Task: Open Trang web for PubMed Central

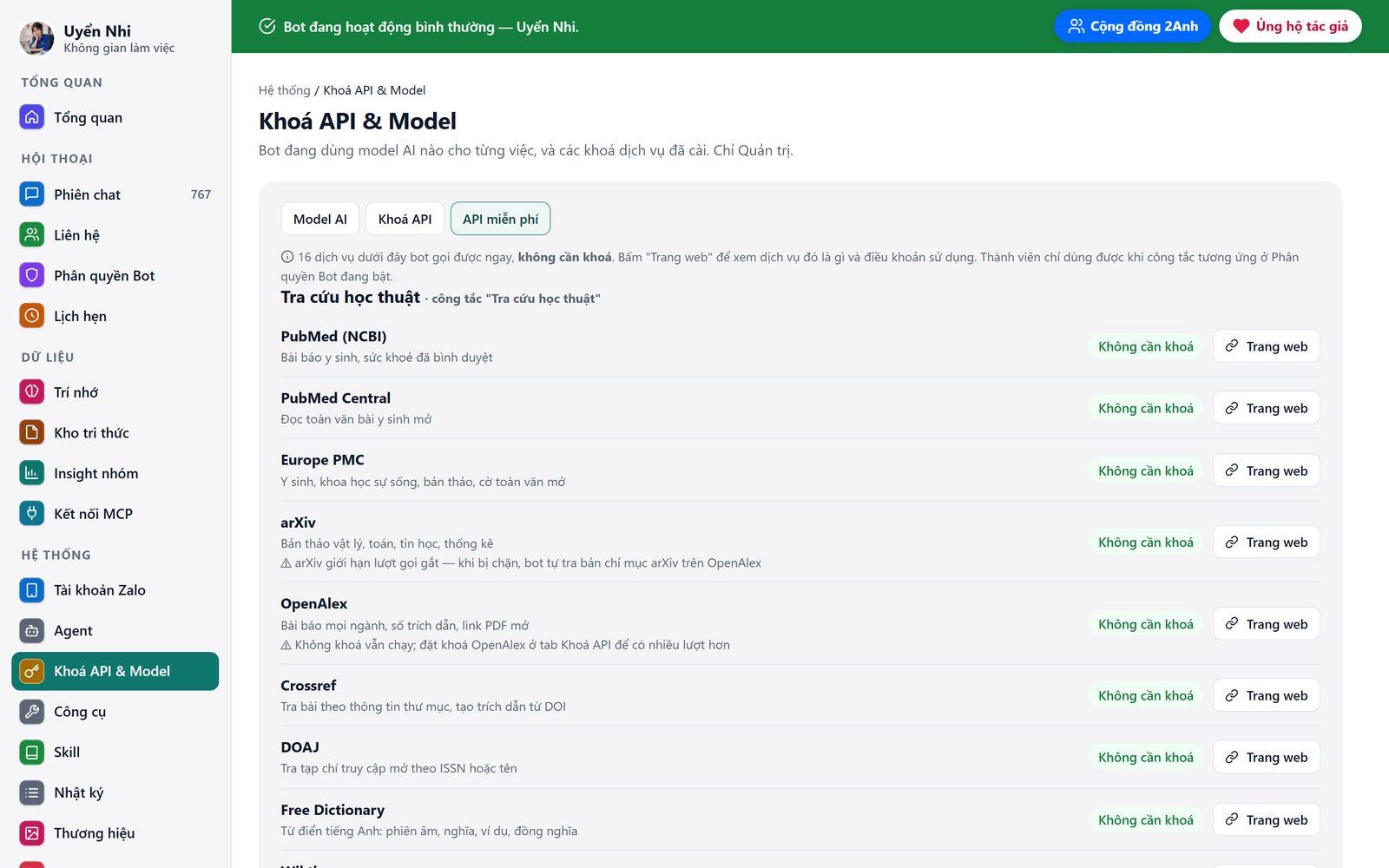Action: tap(1266, 408)
